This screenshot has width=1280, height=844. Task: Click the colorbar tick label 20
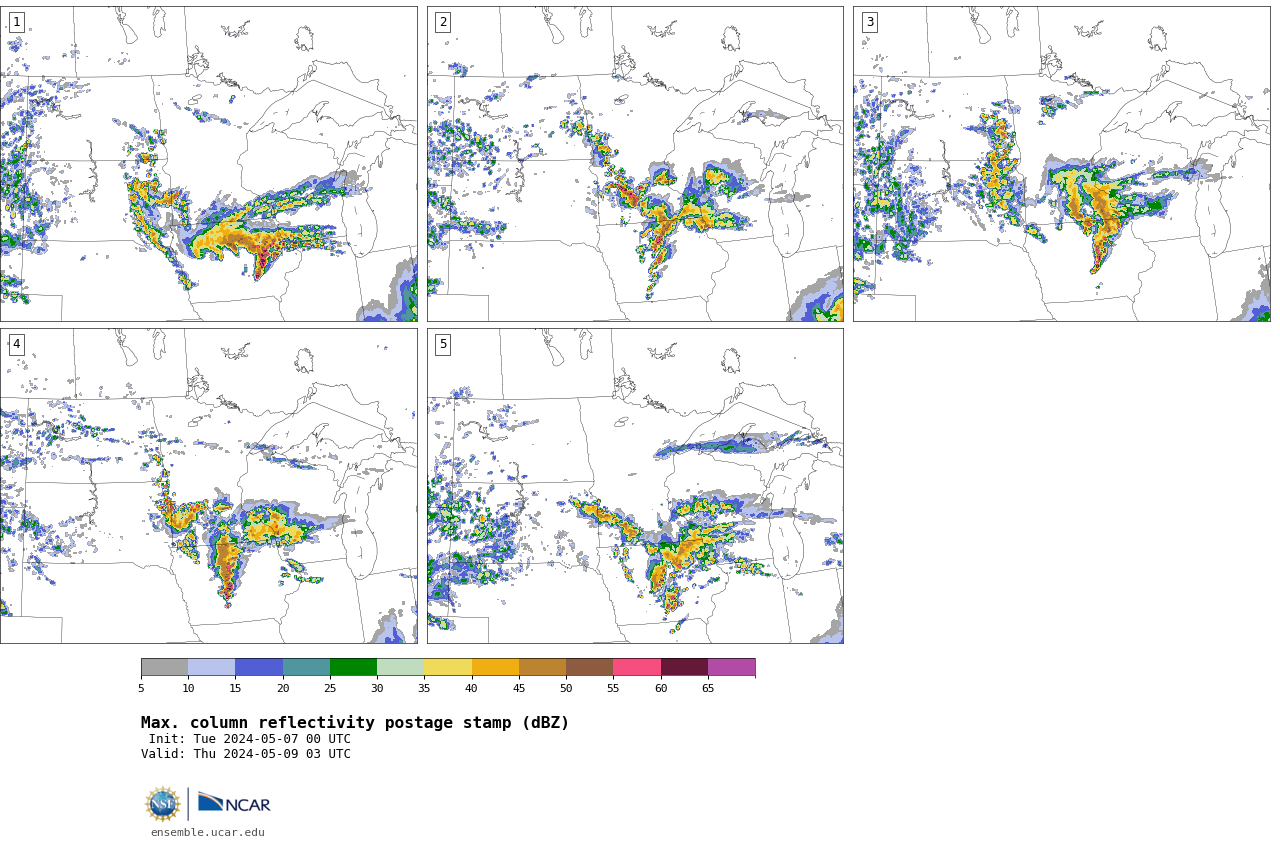pos(283,688)
